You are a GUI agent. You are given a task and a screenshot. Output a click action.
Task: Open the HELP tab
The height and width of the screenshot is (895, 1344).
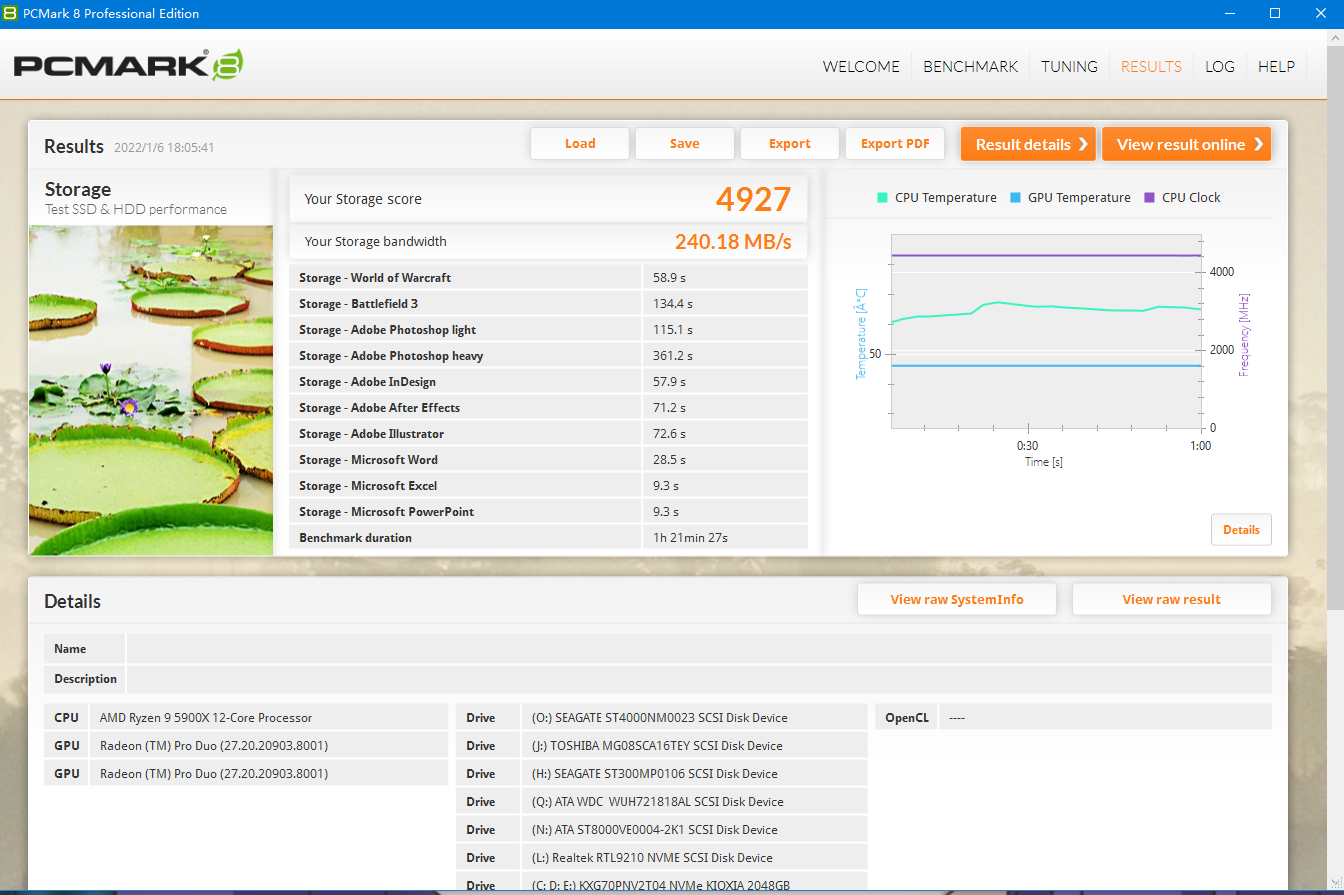click(1276, 66)
